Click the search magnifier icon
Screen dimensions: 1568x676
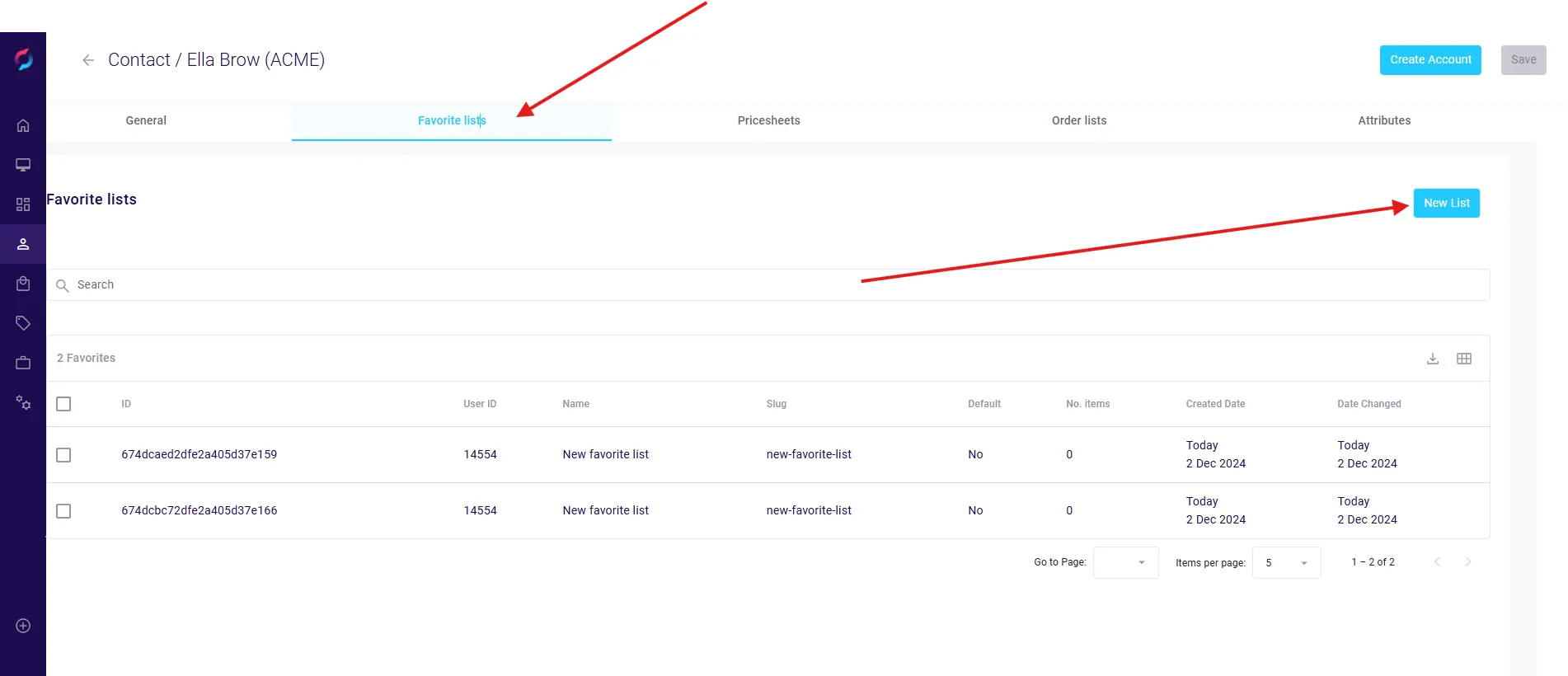62,285
